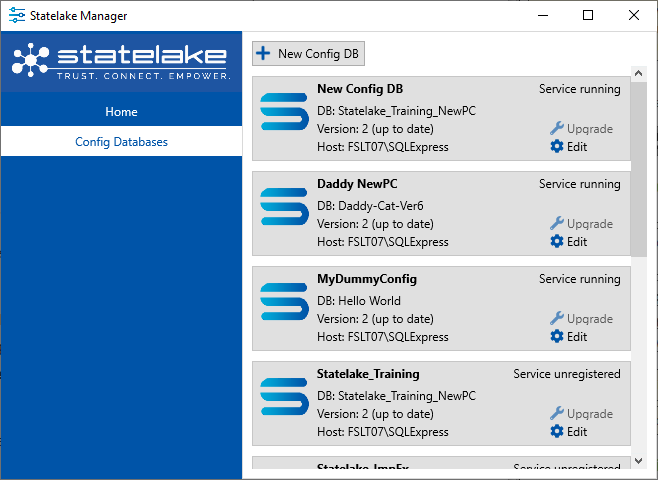The height and width of the screenshot is (480, 658).
Task: Click the Statelake logo banner in sidebar
Action: click(x=121, y=61)
